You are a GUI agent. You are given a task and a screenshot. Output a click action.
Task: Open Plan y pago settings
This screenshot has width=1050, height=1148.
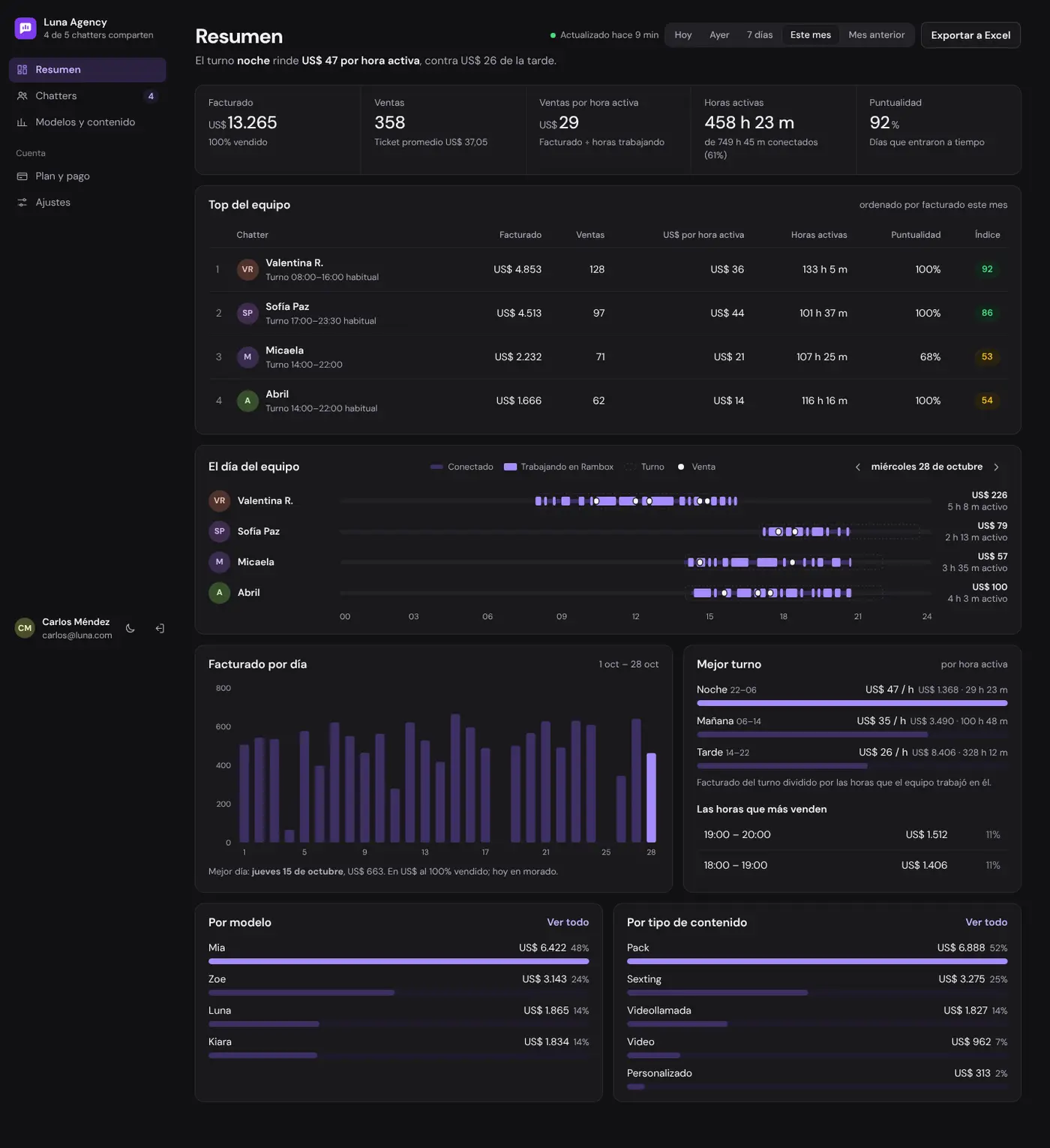[x=88, y=176]
